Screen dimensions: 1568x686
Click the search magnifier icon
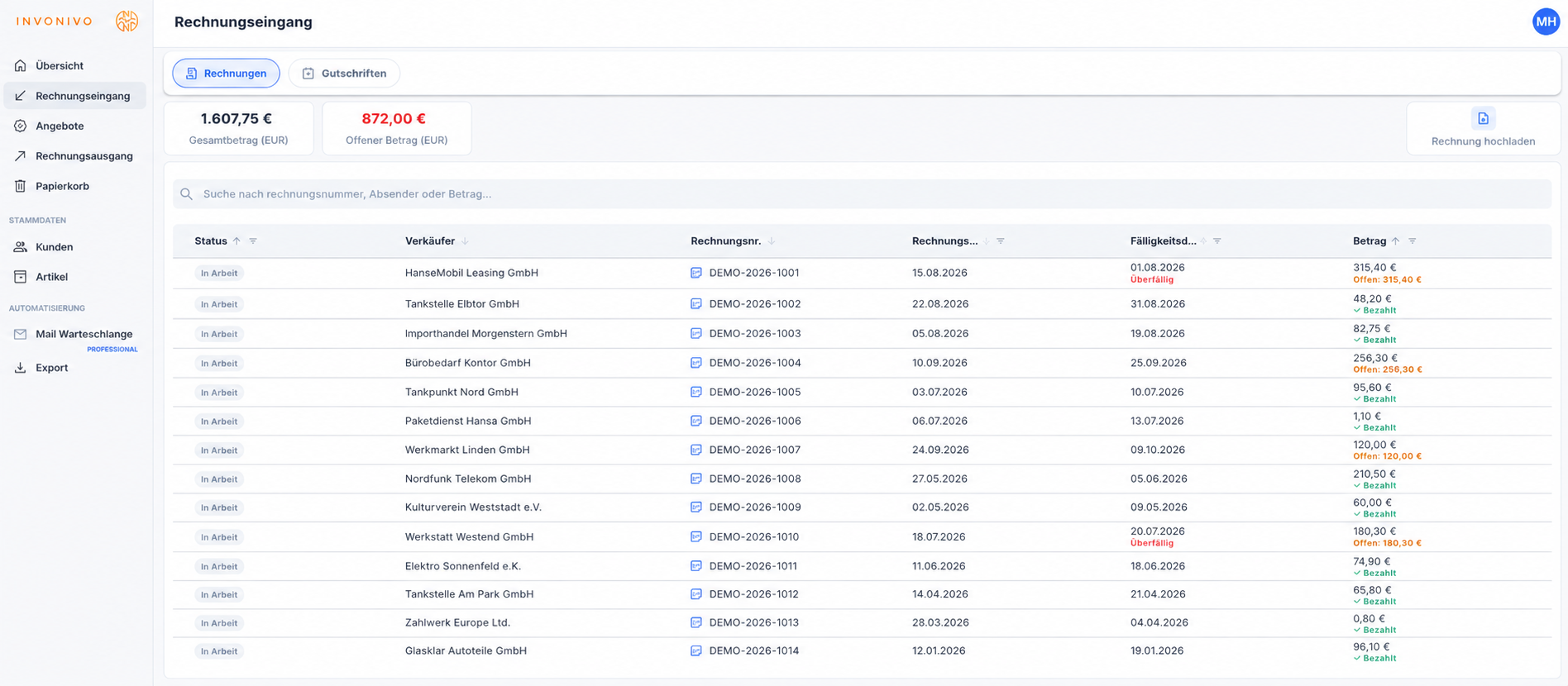pos(187,194)
